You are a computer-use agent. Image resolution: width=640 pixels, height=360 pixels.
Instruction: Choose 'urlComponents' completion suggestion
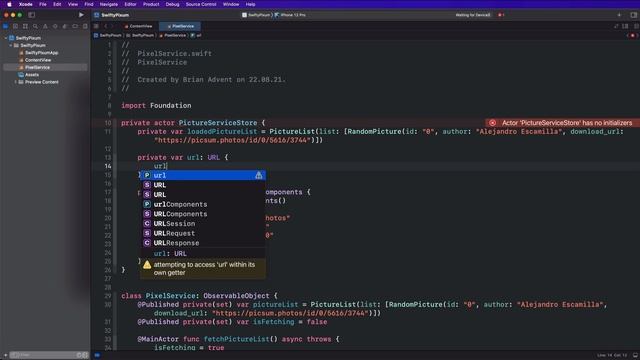point(203,204)
